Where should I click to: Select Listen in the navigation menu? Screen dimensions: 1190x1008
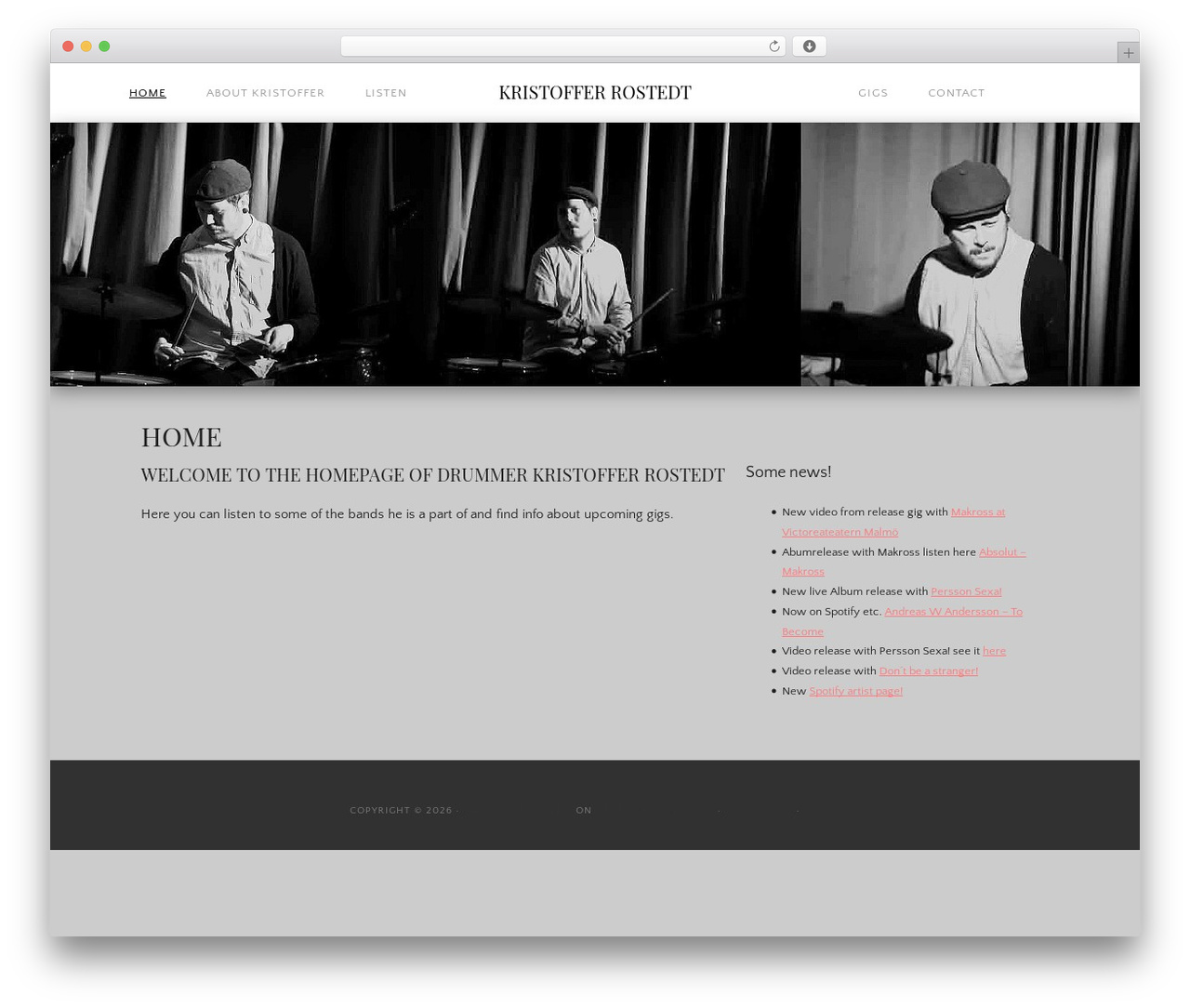386,93
